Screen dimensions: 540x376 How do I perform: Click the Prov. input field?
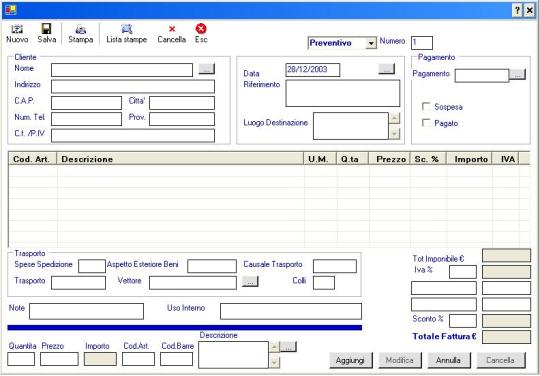click(182, 119)
